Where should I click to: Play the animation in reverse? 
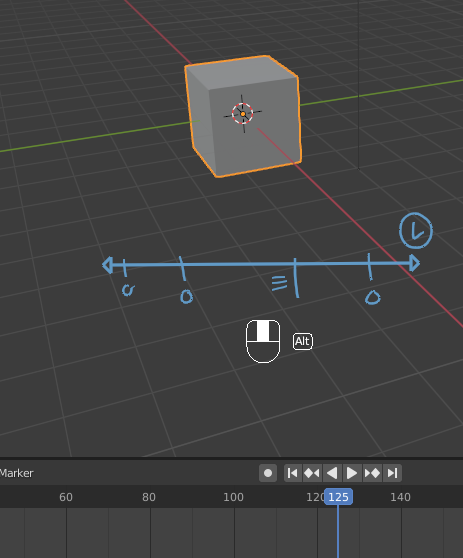(x=332, y=473)
